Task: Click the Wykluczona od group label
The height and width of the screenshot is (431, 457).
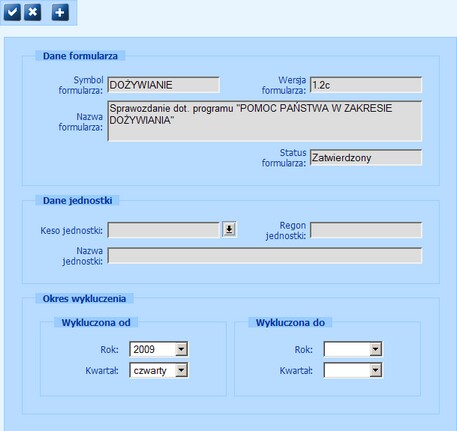Action: [96, 322]
